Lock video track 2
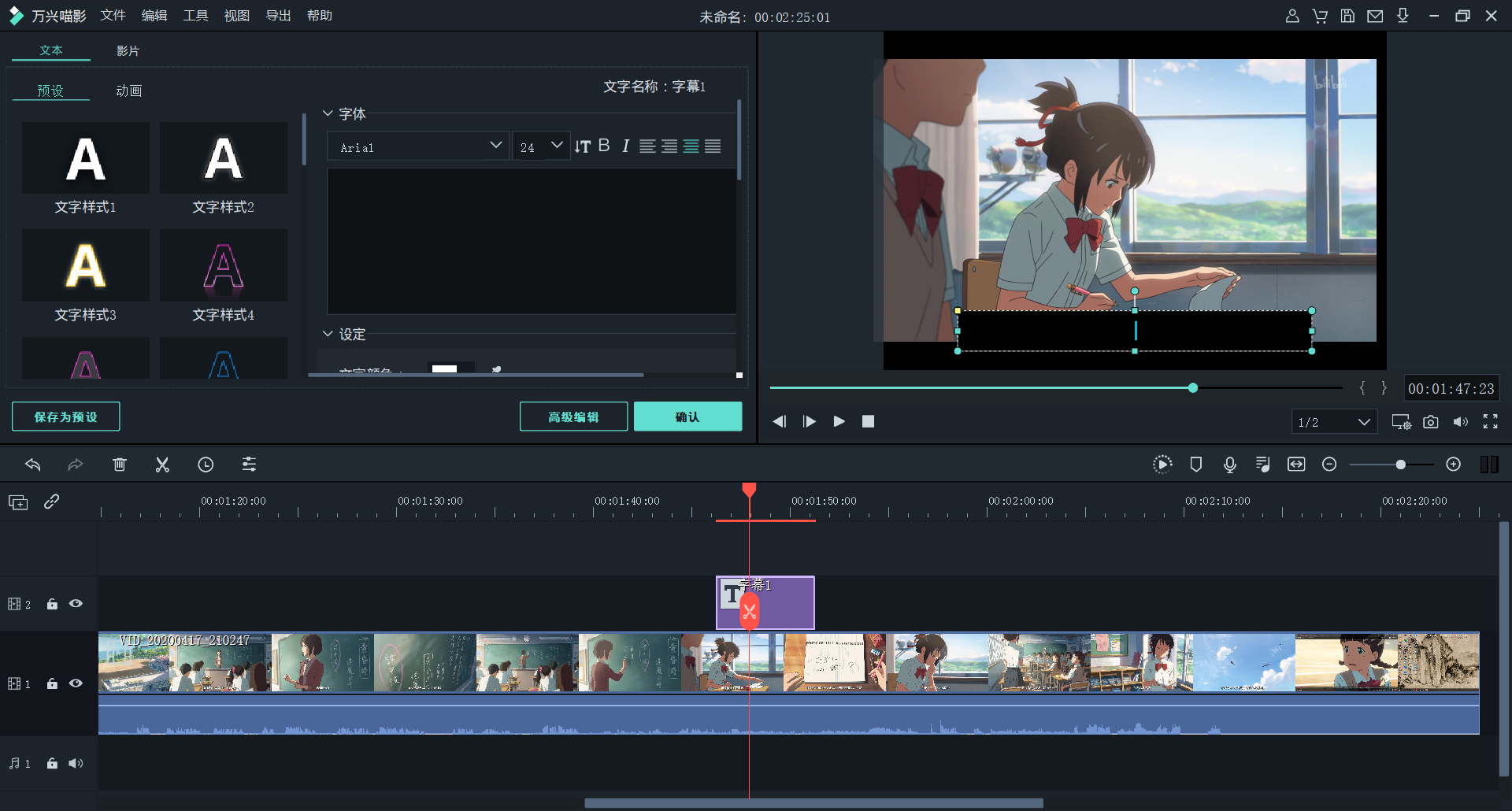1512x811 pixels. 52,604
